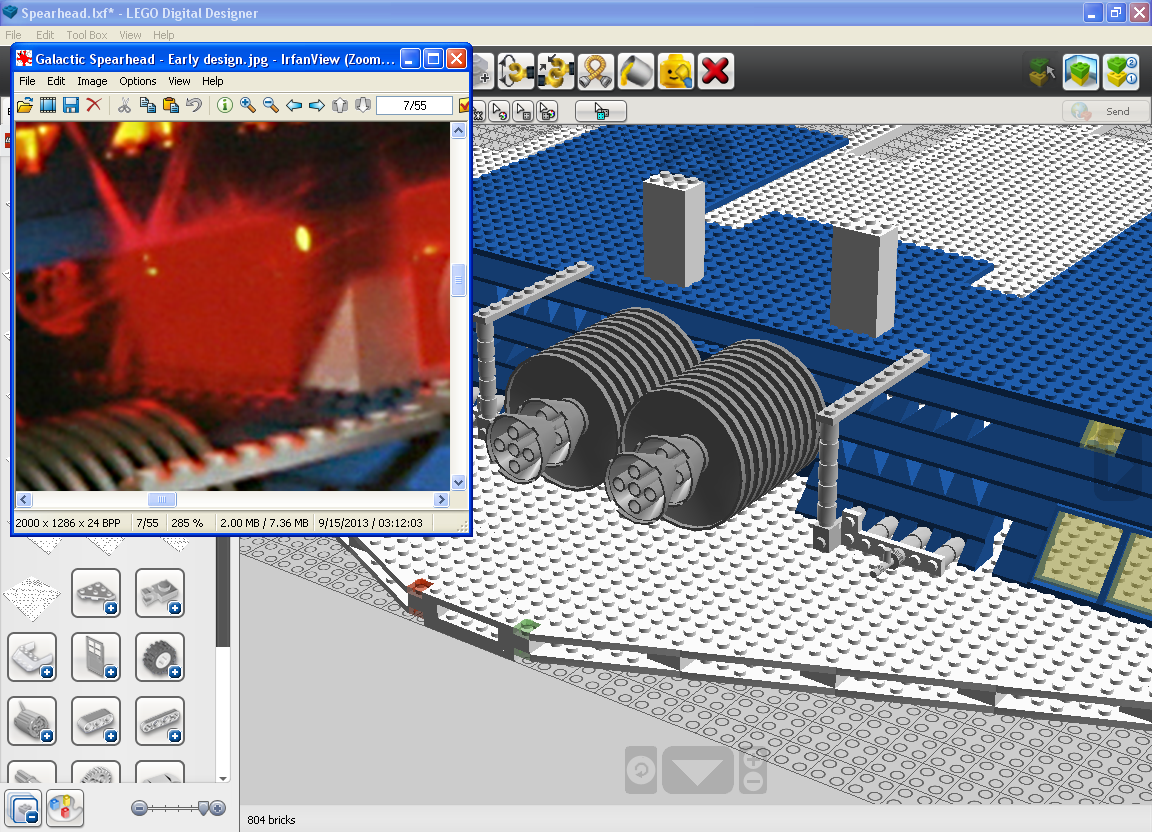This screenshot has height=832, width=1152.
Task: Click the IrfanView Cut scissors icon
Action: point(124,105)
